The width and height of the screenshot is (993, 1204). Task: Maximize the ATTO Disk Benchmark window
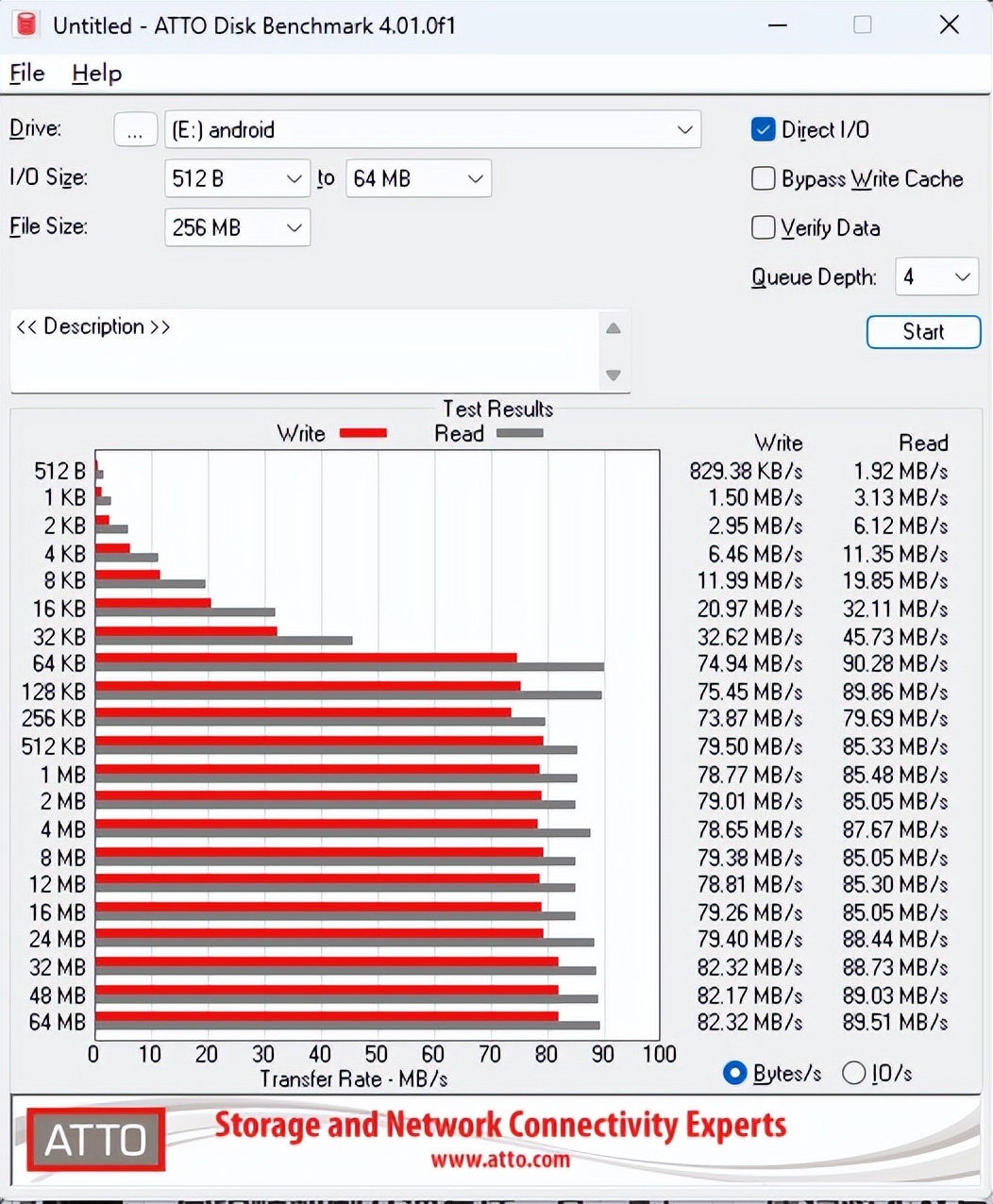click(863, 25)
